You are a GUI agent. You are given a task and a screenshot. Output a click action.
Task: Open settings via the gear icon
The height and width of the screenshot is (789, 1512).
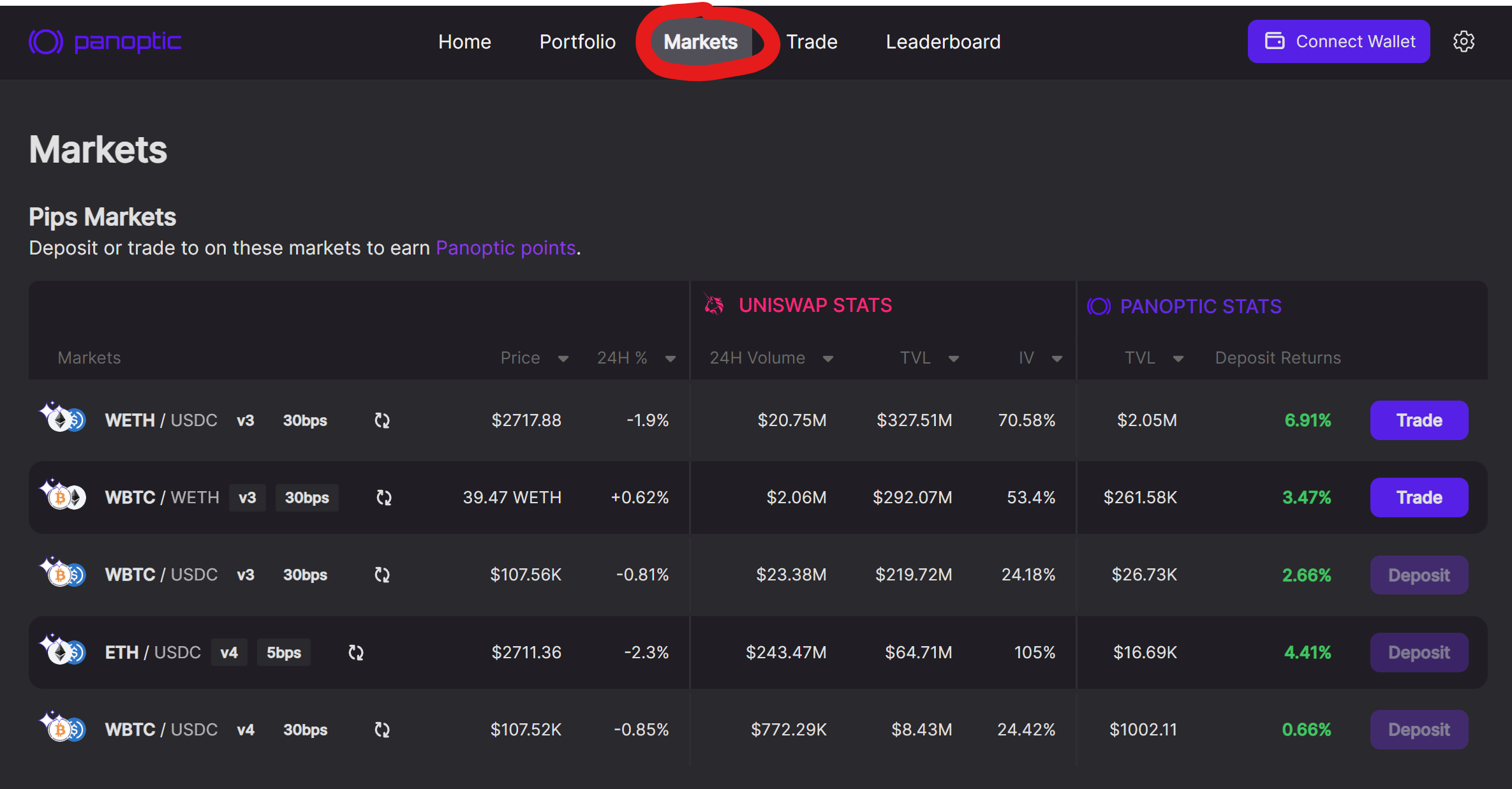[1464, 41]
